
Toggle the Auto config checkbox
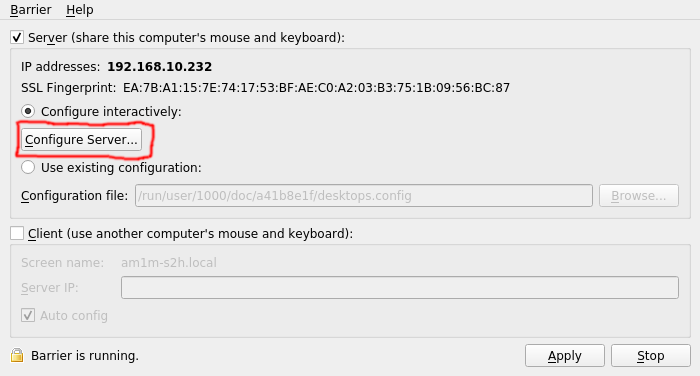click(x=28, y=315)
